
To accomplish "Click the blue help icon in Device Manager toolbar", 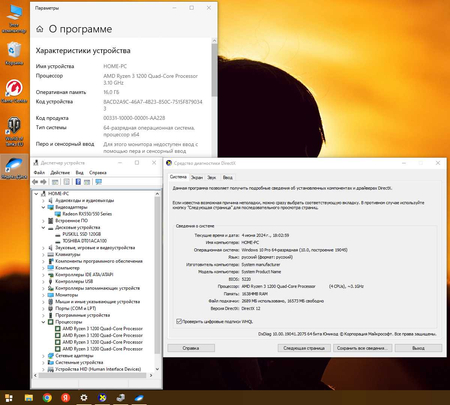I will click(78, 182).
